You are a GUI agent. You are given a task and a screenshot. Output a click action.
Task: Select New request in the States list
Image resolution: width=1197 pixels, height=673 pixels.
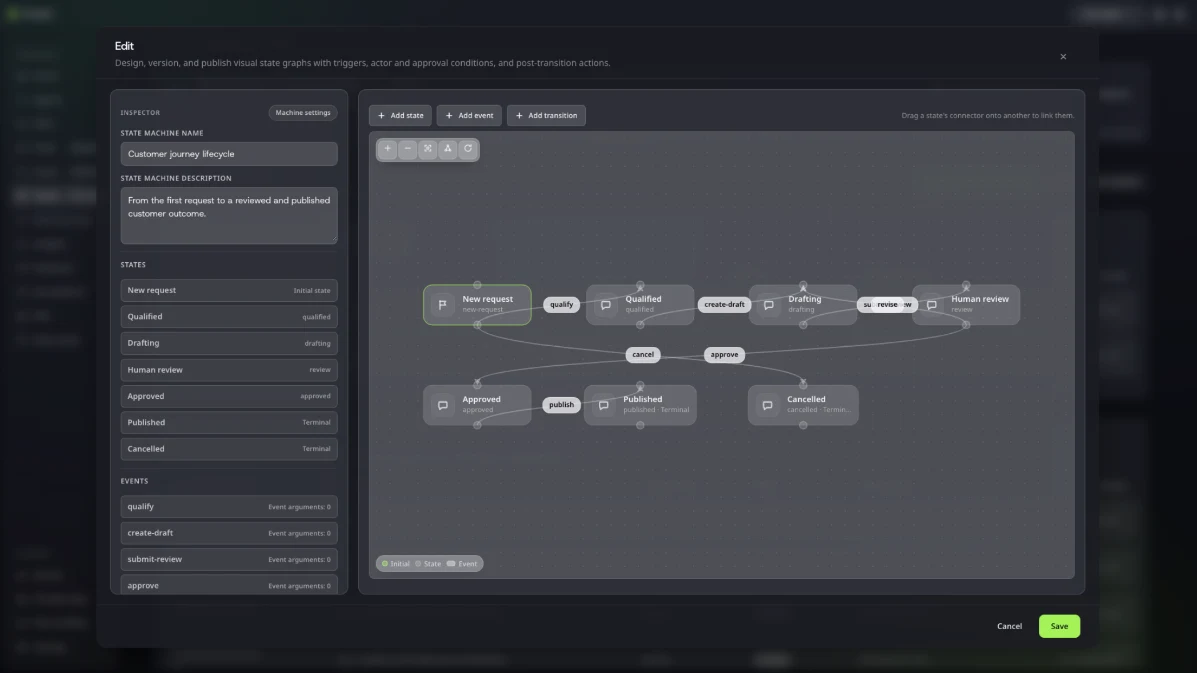(229, 290)
